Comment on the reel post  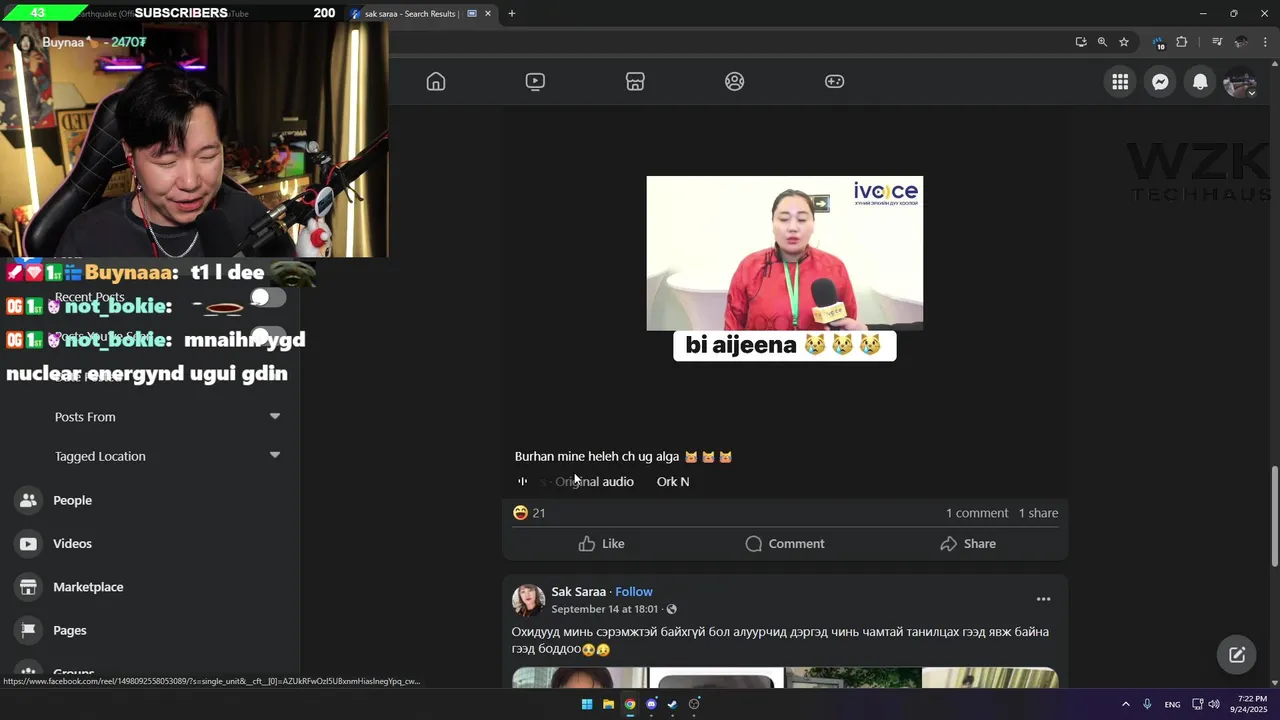pyautogui.click(x=785, y=544)
